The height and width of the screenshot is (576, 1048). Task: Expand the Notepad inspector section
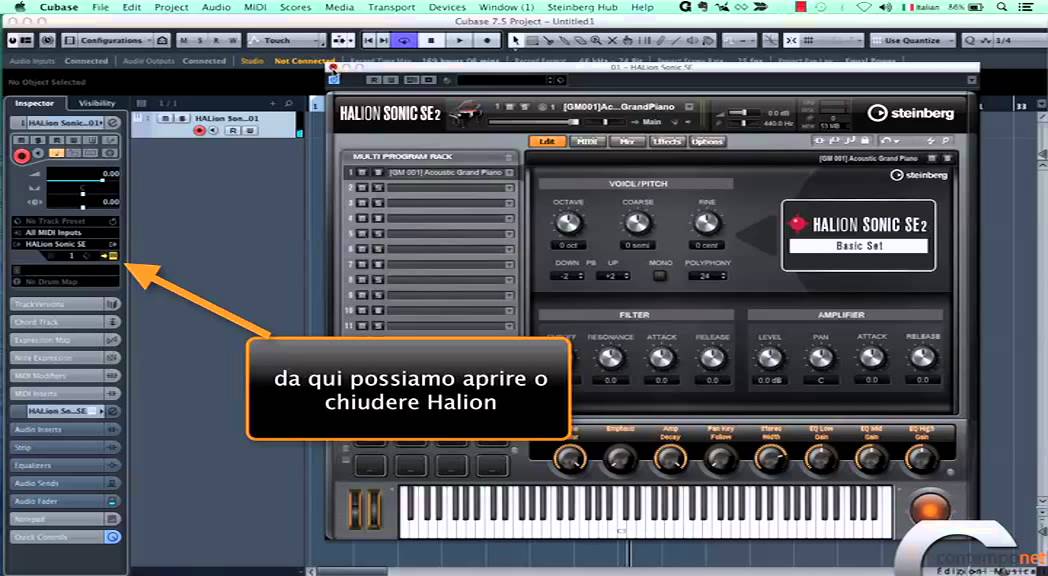tap(66, 519)
